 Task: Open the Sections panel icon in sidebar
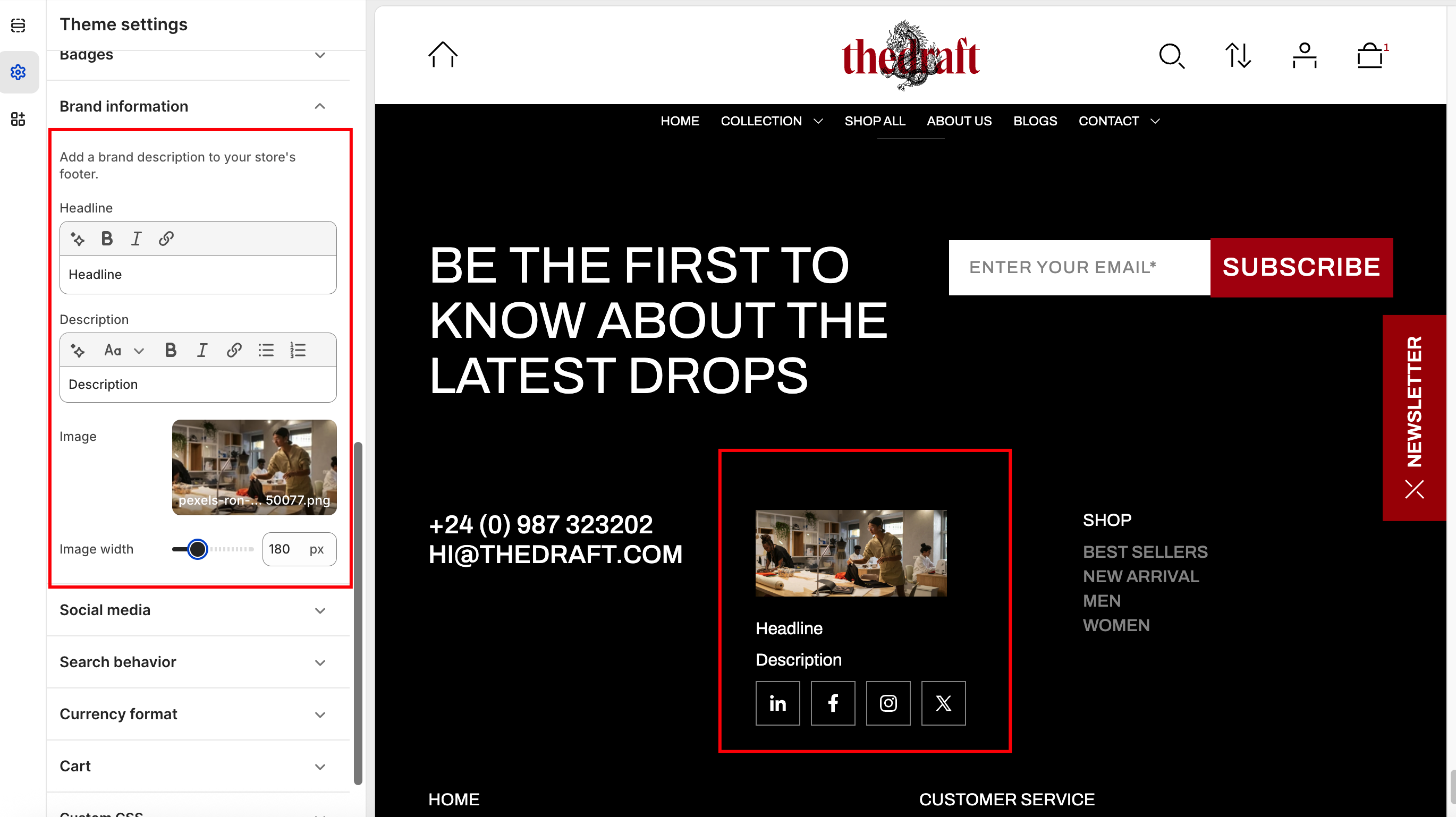point(18,25)
